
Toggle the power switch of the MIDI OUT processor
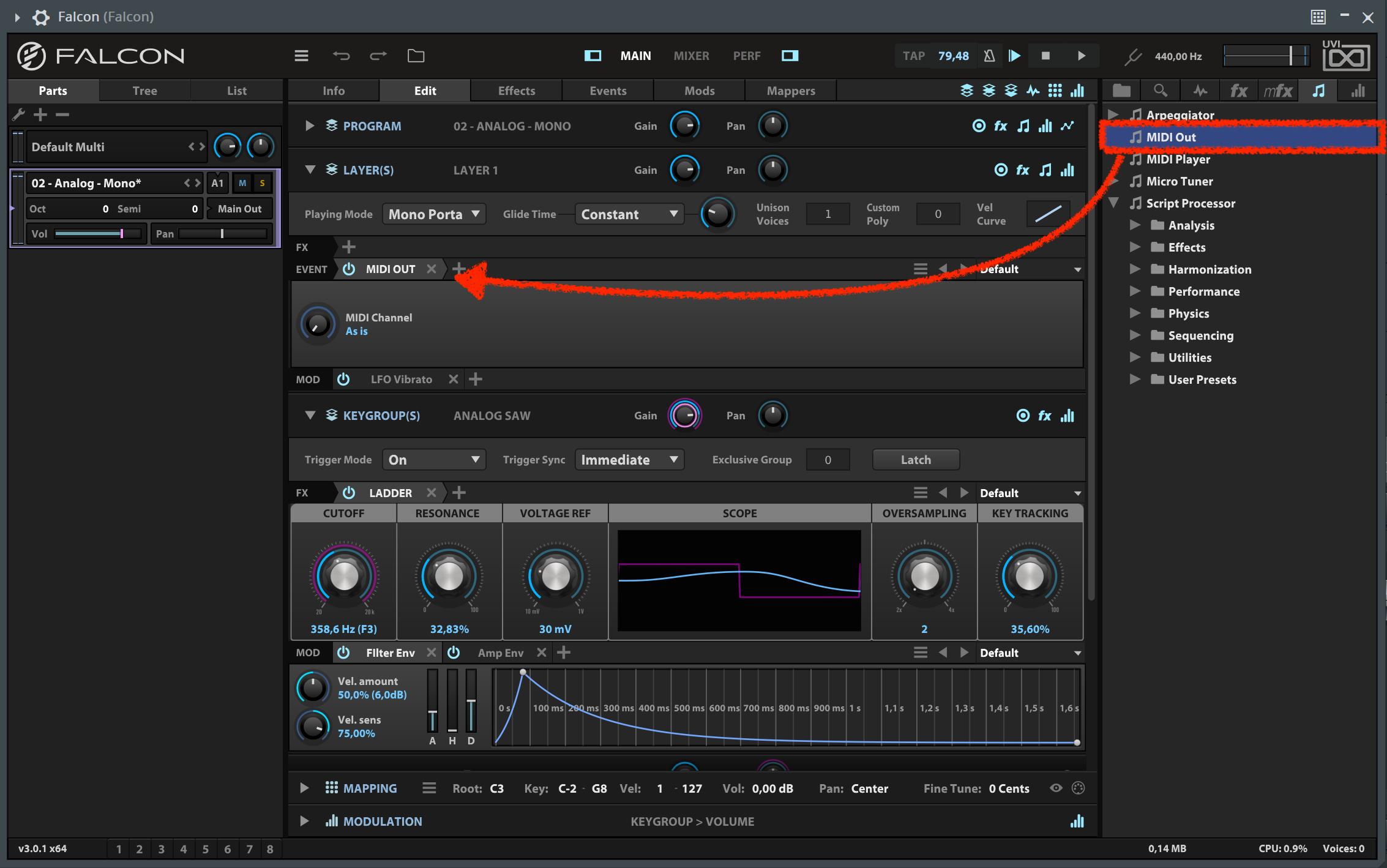click(349, 269)
